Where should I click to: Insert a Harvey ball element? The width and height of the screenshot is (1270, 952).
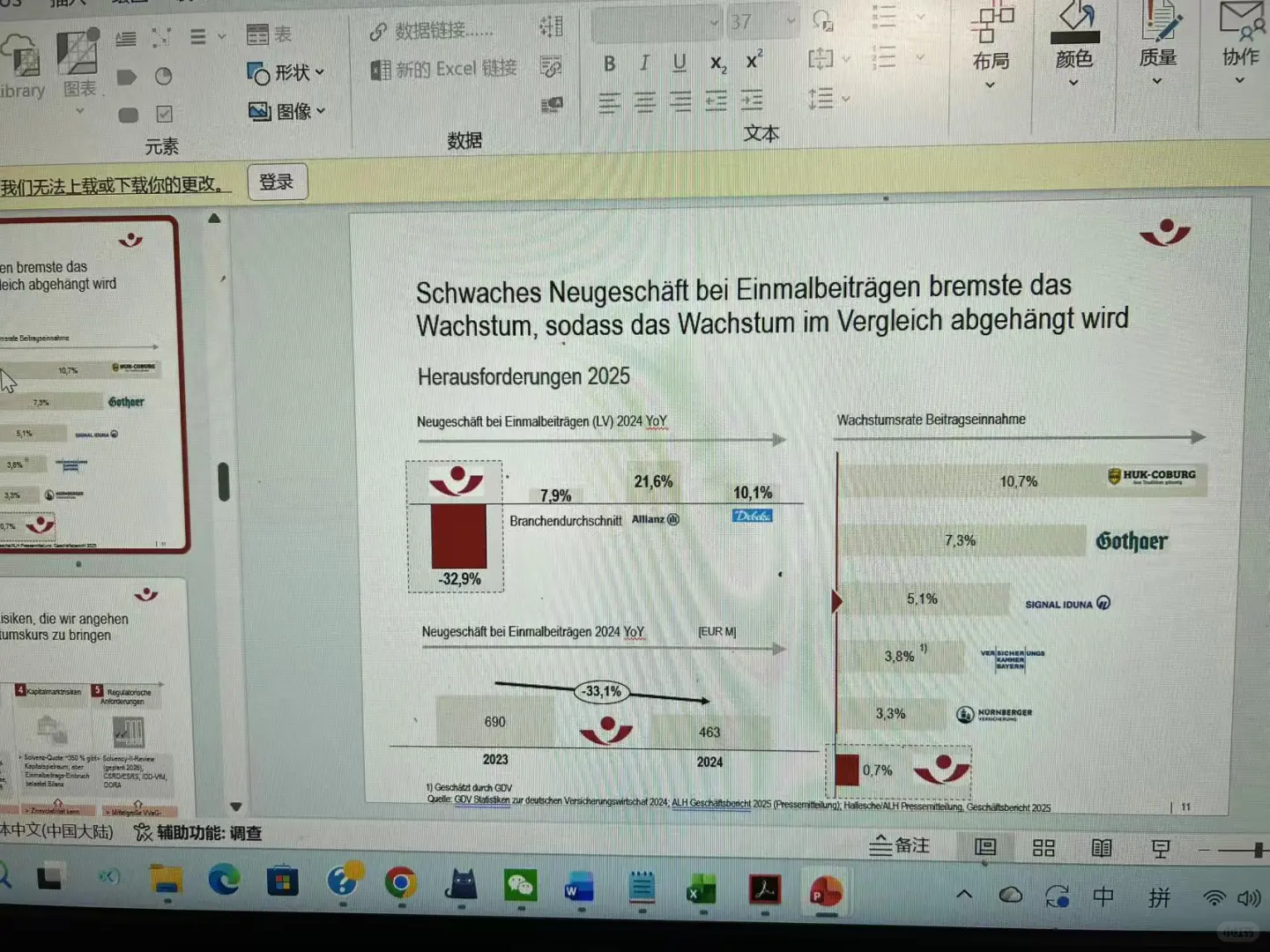pyautogui.click(x=163, y=77)
